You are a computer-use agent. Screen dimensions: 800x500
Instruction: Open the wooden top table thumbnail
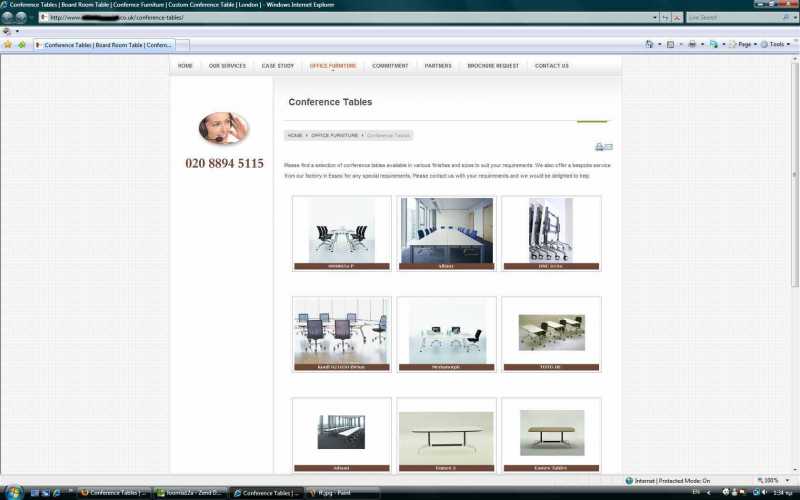click(x=551, y=435)
